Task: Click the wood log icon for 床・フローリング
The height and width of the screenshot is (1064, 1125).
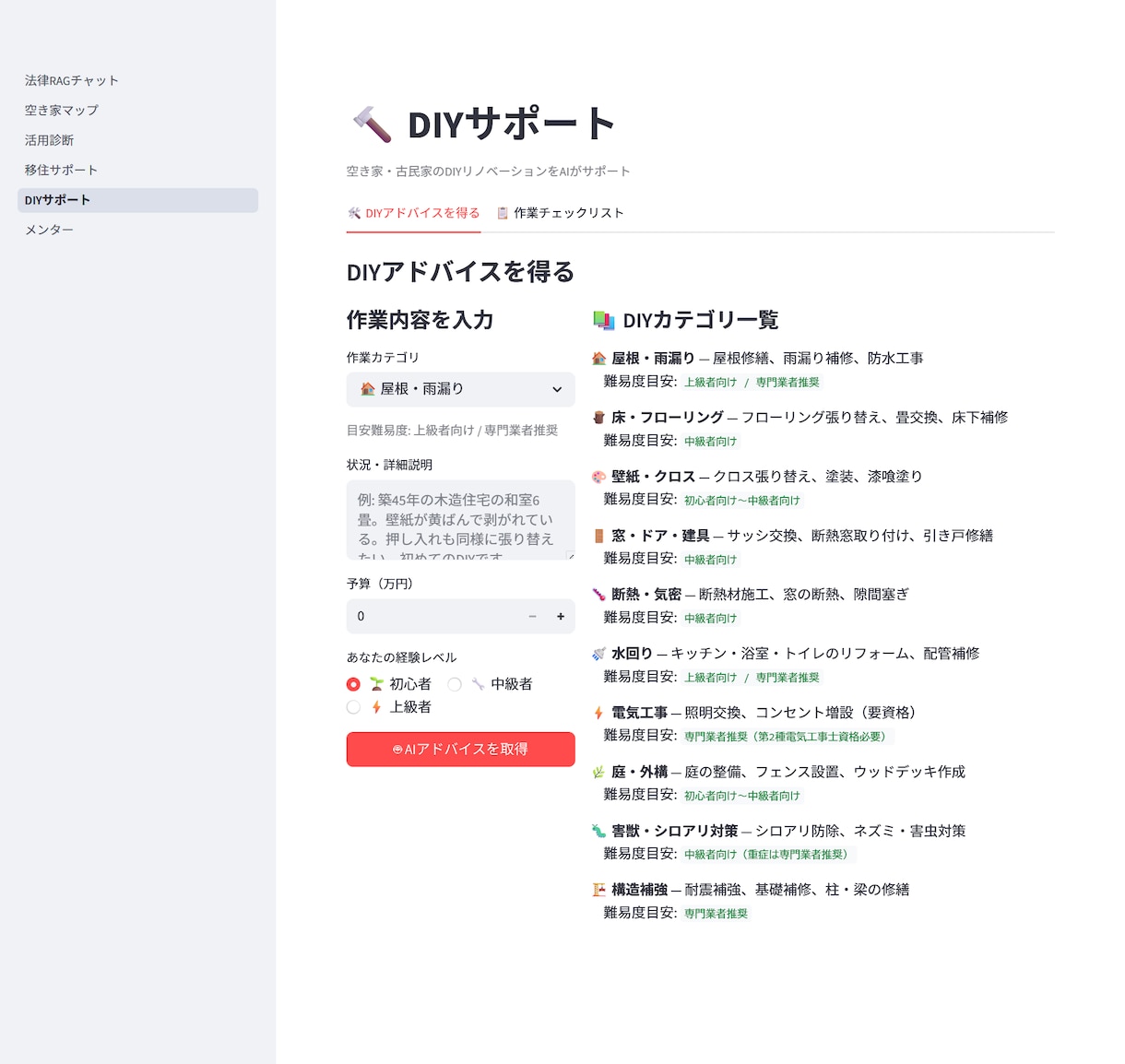Action: coord(599,418)
